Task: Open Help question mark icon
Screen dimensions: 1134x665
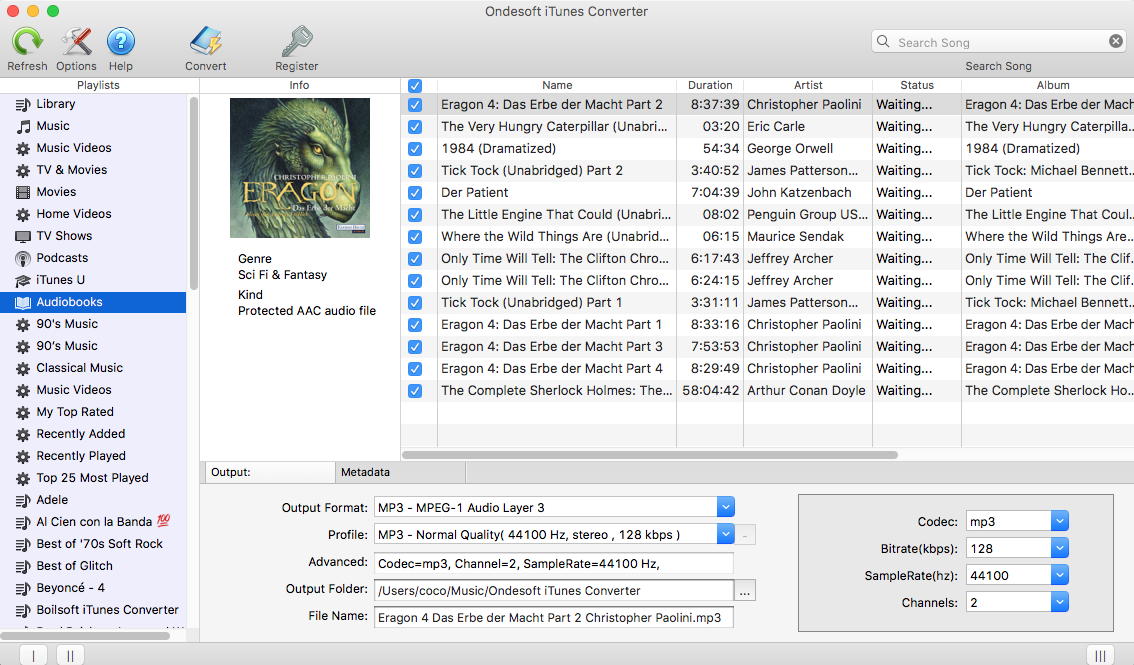Action: click(121, 41)
